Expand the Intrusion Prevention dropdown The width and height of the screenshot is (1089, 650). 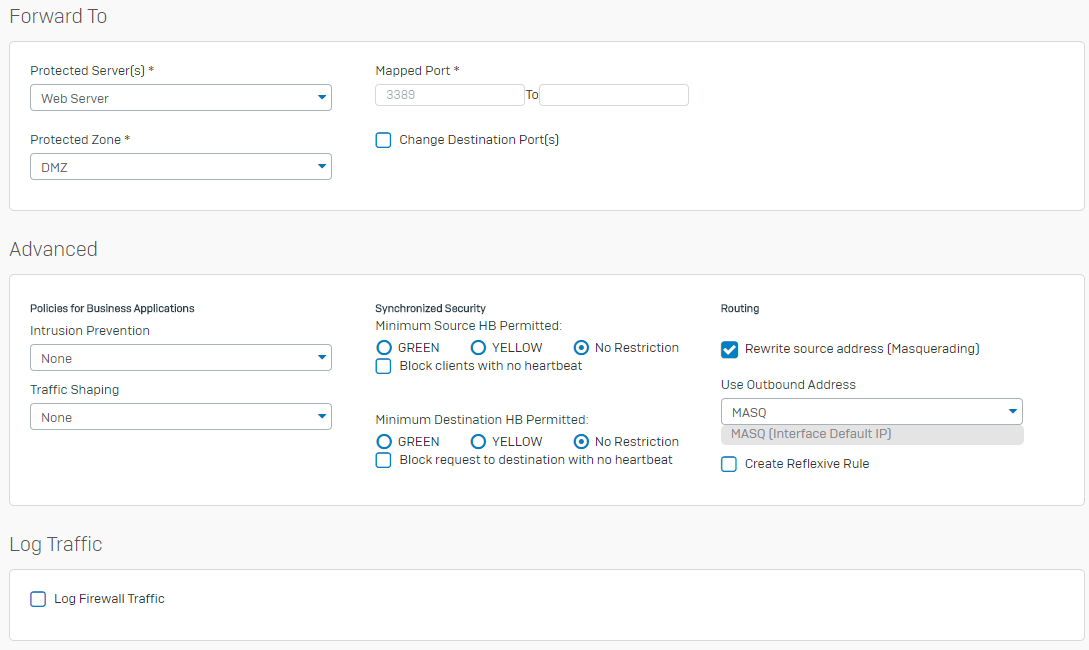tap(181, 358)
